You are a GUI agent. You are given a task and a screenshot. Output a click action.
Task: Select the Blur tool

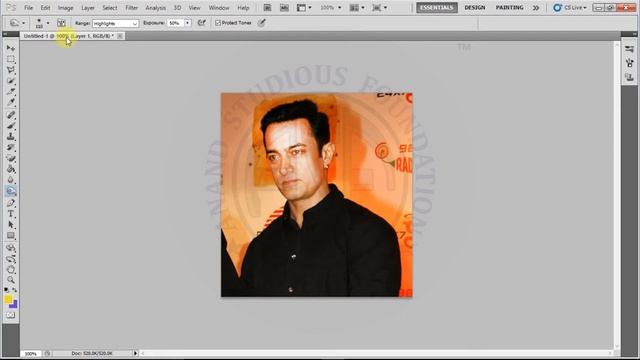[11, 180]
